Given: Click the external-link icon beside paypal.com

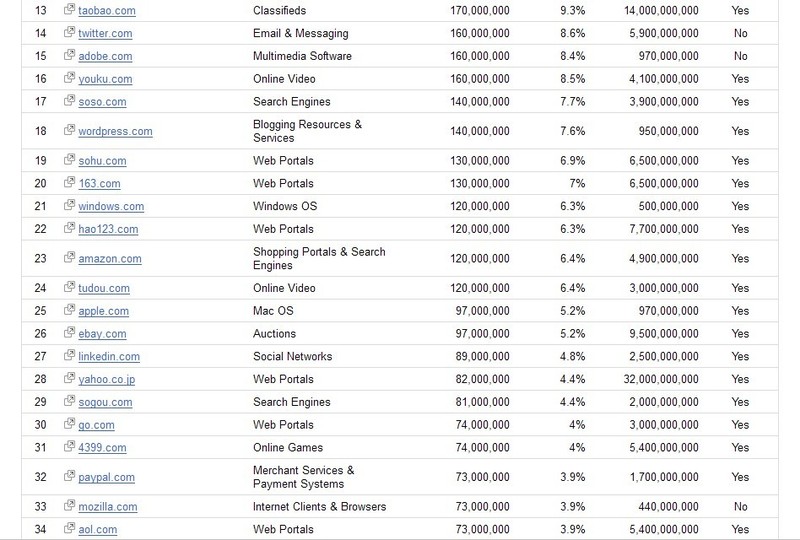Looking at the screenshot, I should [x=69, y=477].
